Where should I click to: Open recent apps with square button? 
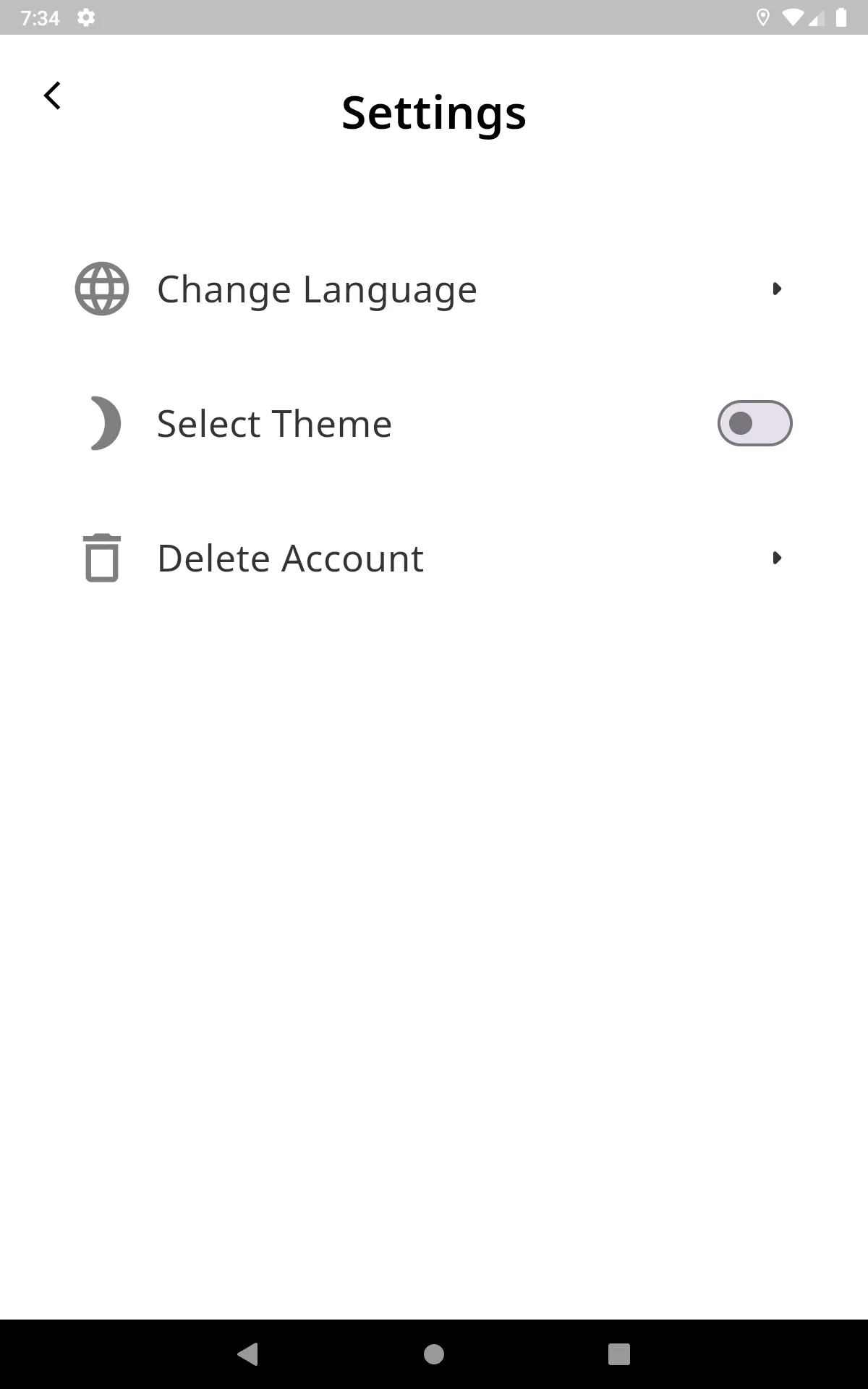[619, 1354]
